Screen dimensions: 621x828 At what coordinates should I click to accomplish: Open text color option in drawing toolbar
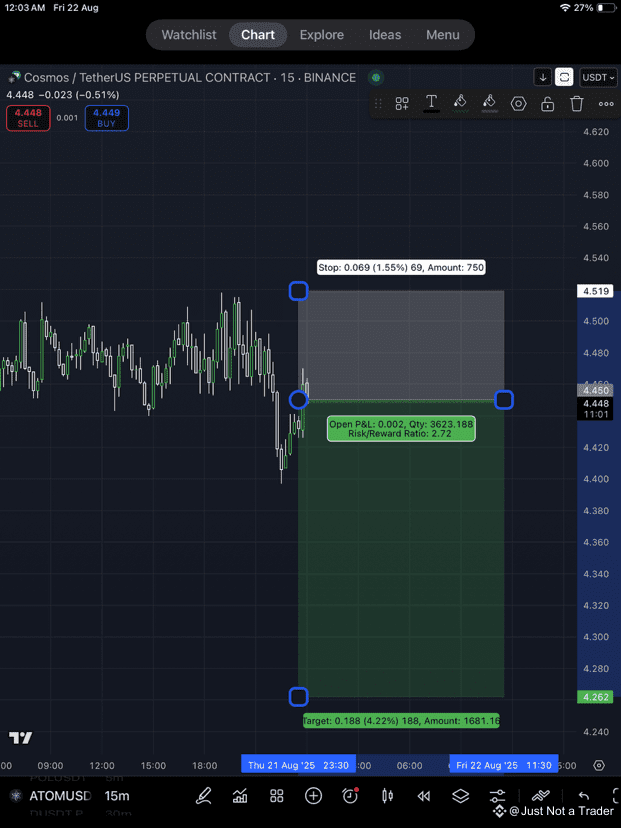[x=431, y=103]
